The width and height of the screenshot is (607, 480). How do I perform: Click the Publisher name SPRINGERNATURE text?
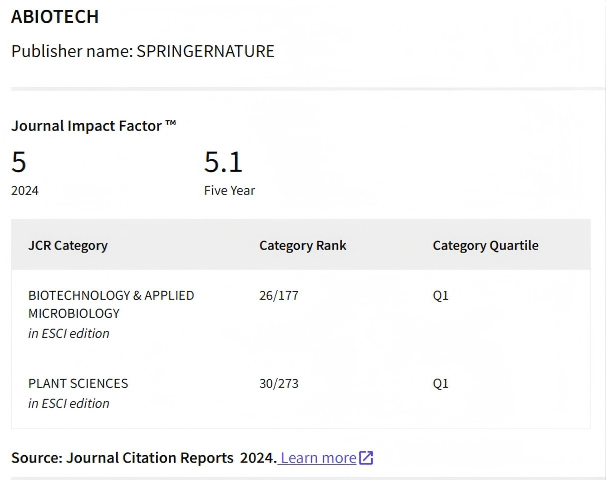[142, 51]
